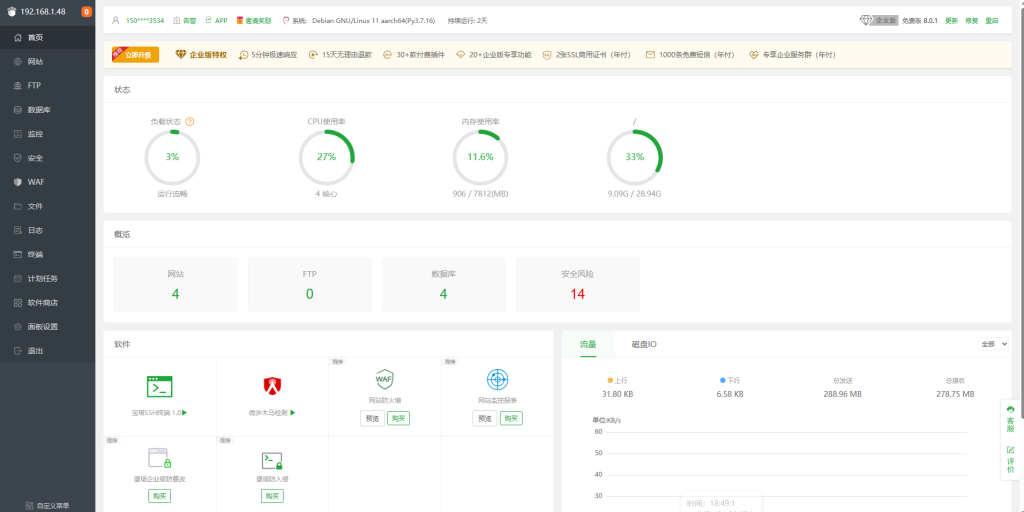Click the 堡塔企业级防篡改 lock icon
Image resolution: width=1024 pixels, height=512 pixels.
click(160, 459)
